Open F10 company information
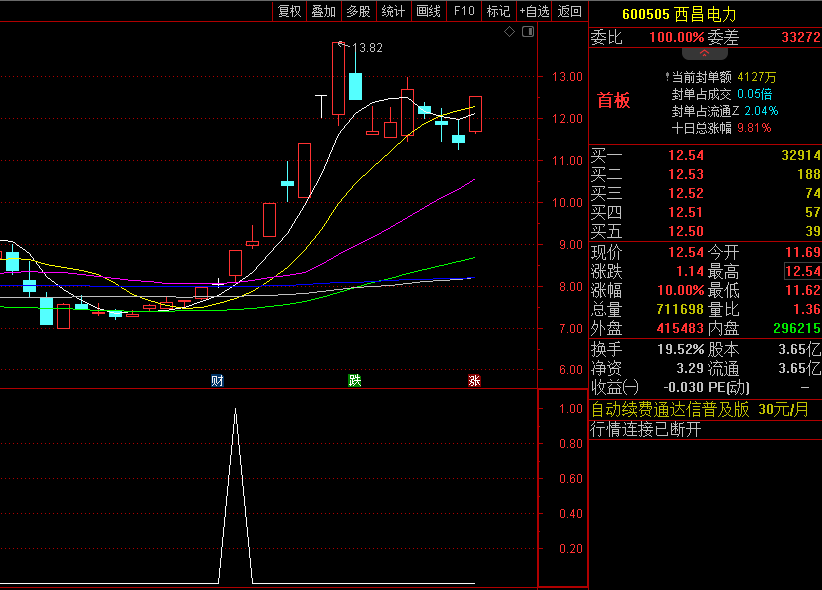 (x=464, y=11)
